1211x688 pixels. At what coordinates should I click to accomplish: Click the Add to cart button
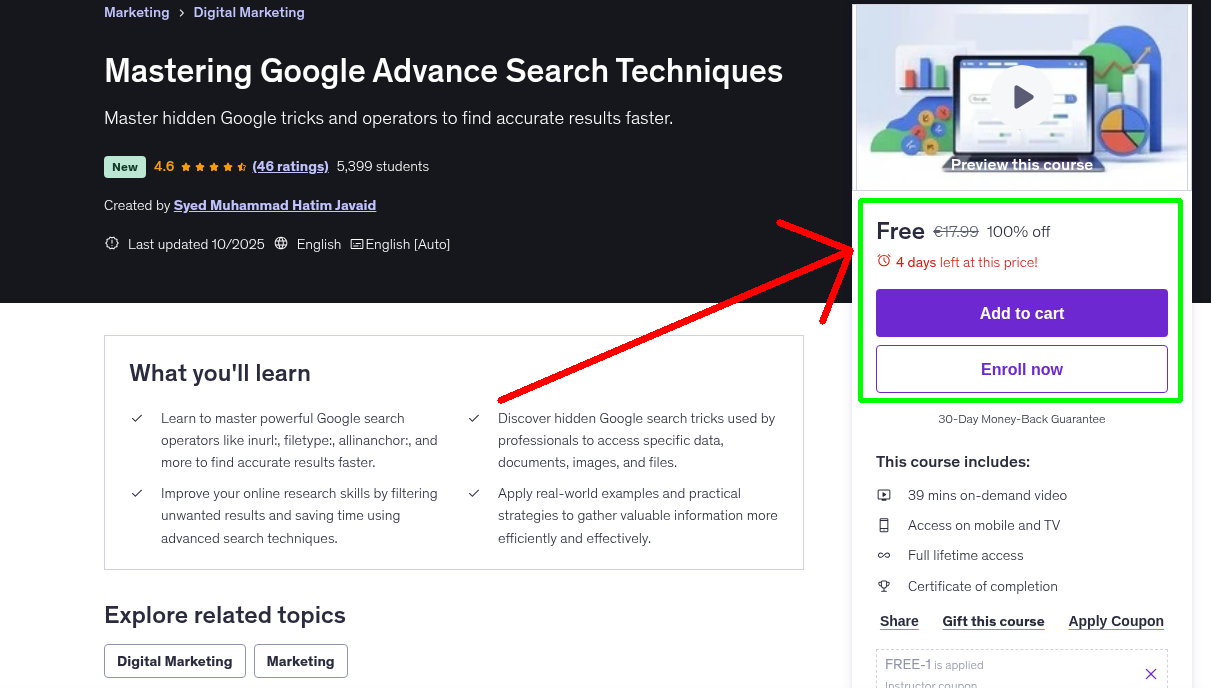pyautogui.click(x=1021, y=312)
